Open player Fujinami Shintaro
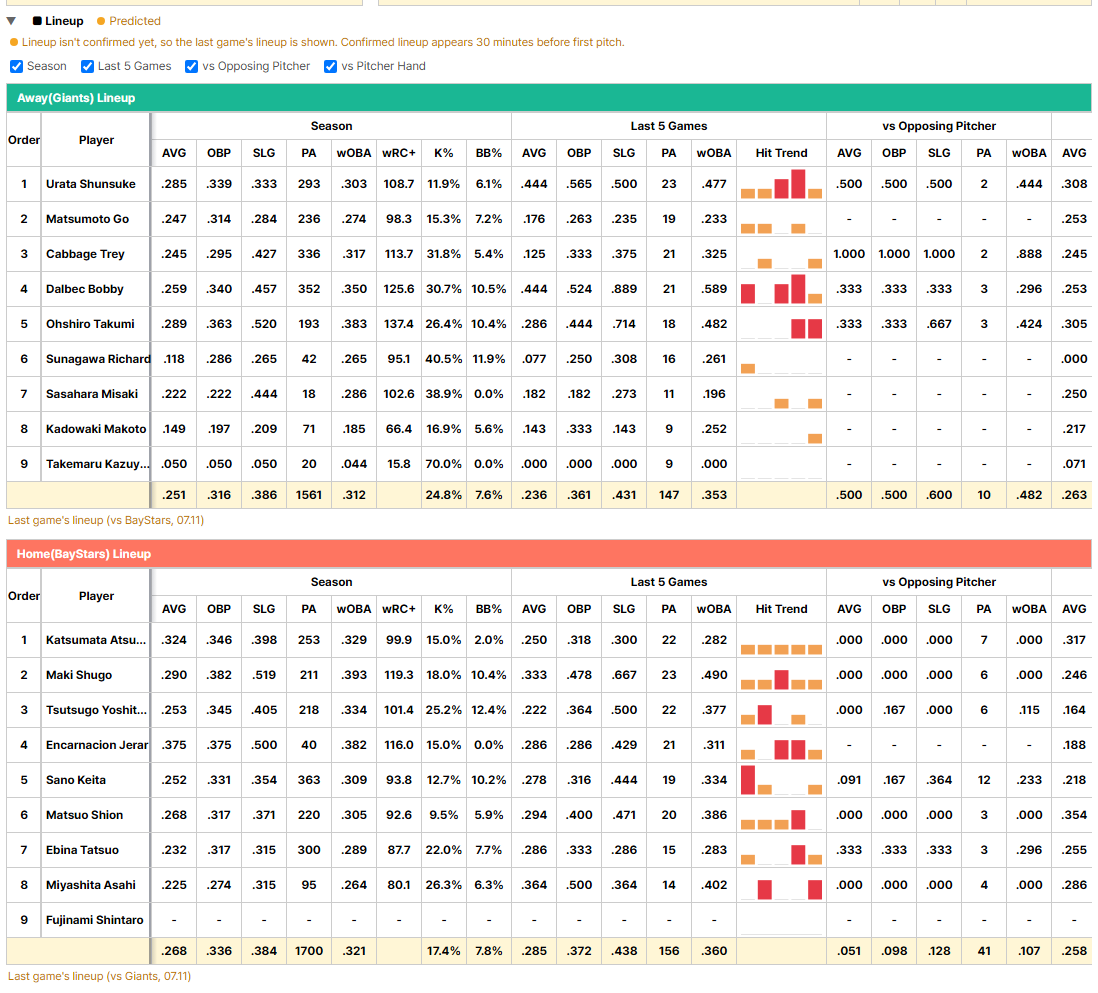1098x993 pixels. pyautogui.click(x=95, y=920)
